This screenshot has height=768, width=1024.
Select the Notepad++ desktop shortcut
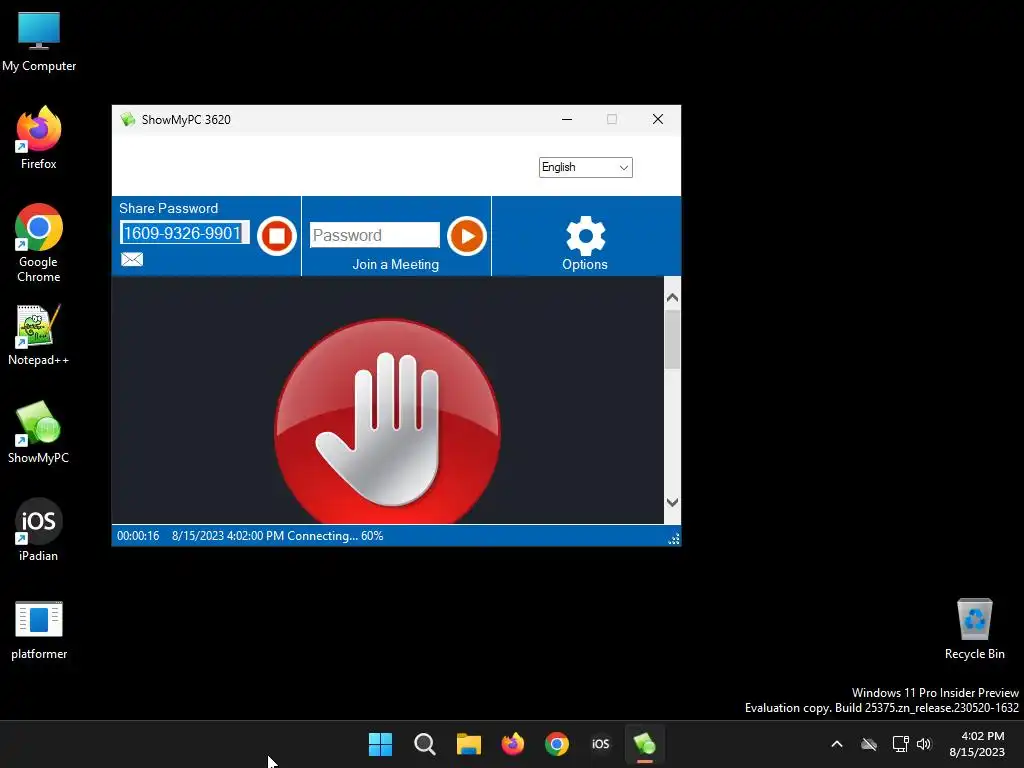pyautogui.click(x=39, y=335)
